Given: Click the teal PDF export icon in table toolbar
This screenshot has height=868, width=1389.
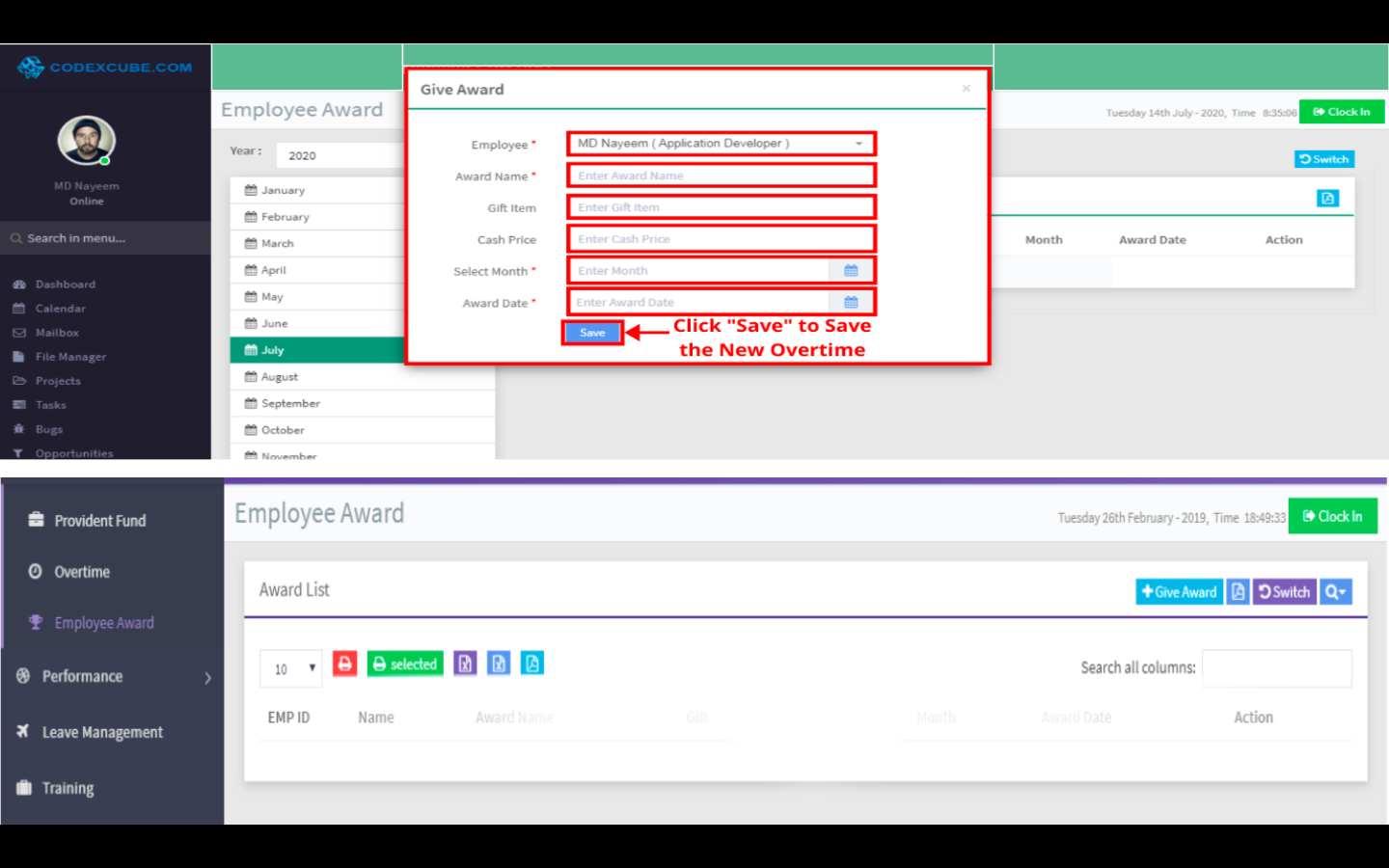Looking at the screenshot, I should (532, 664).
